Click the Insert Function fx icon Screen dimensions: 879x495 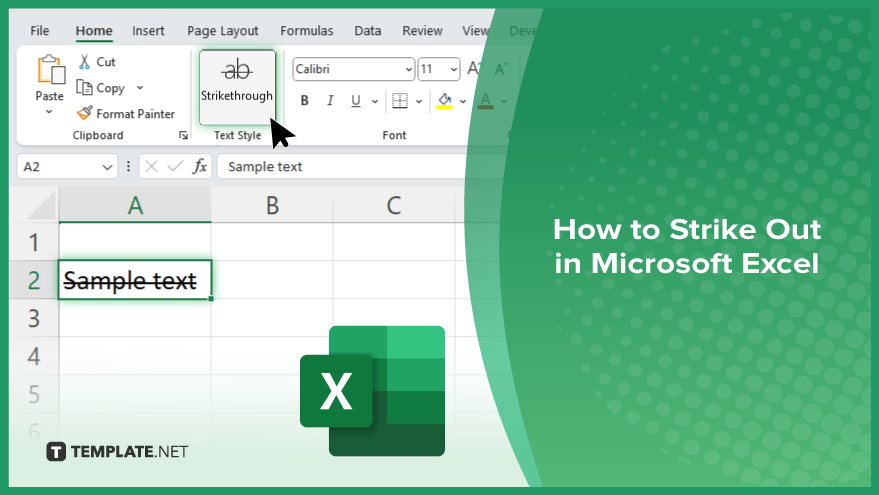click(200, 166)
